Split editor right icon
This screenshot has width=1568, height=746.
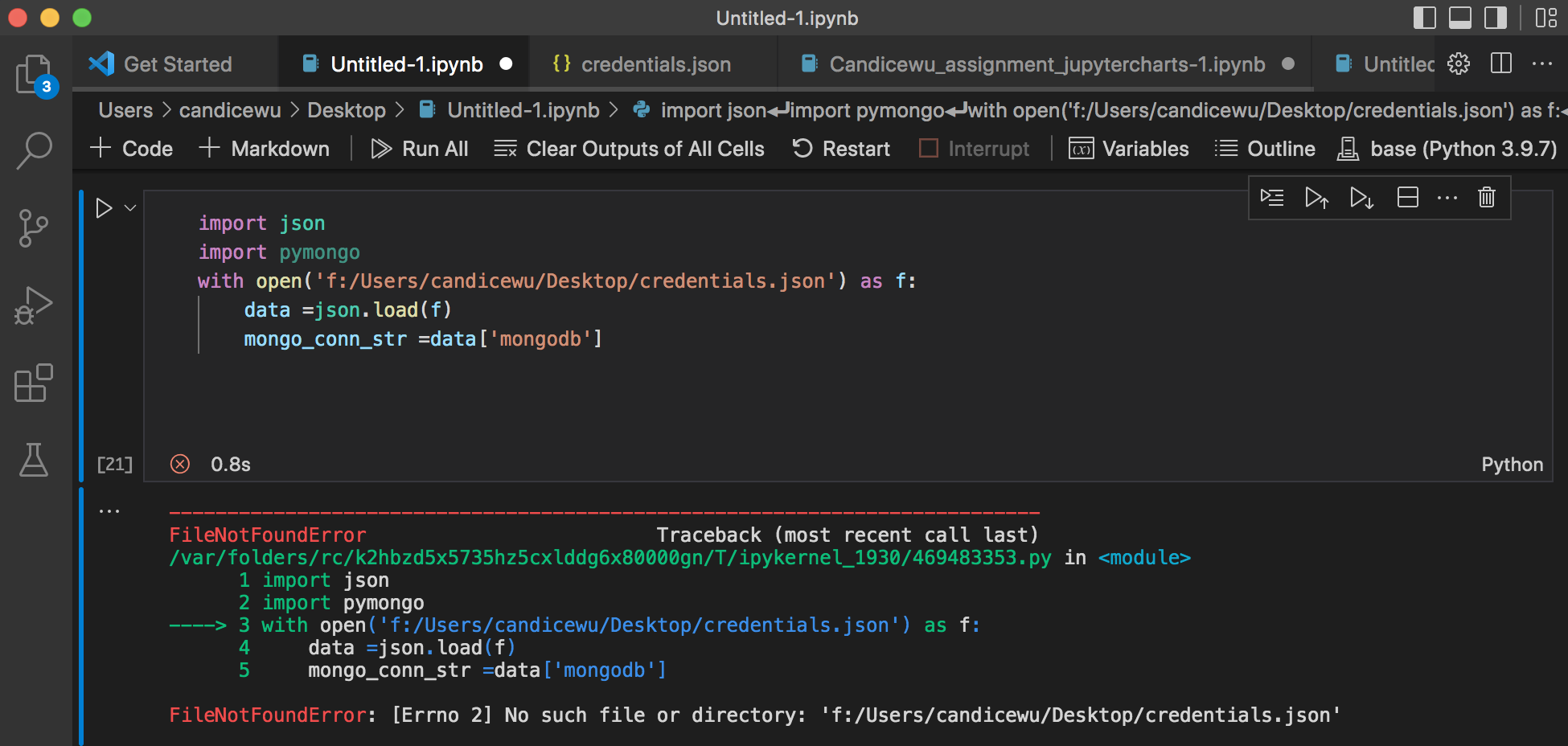(1501, 64)
